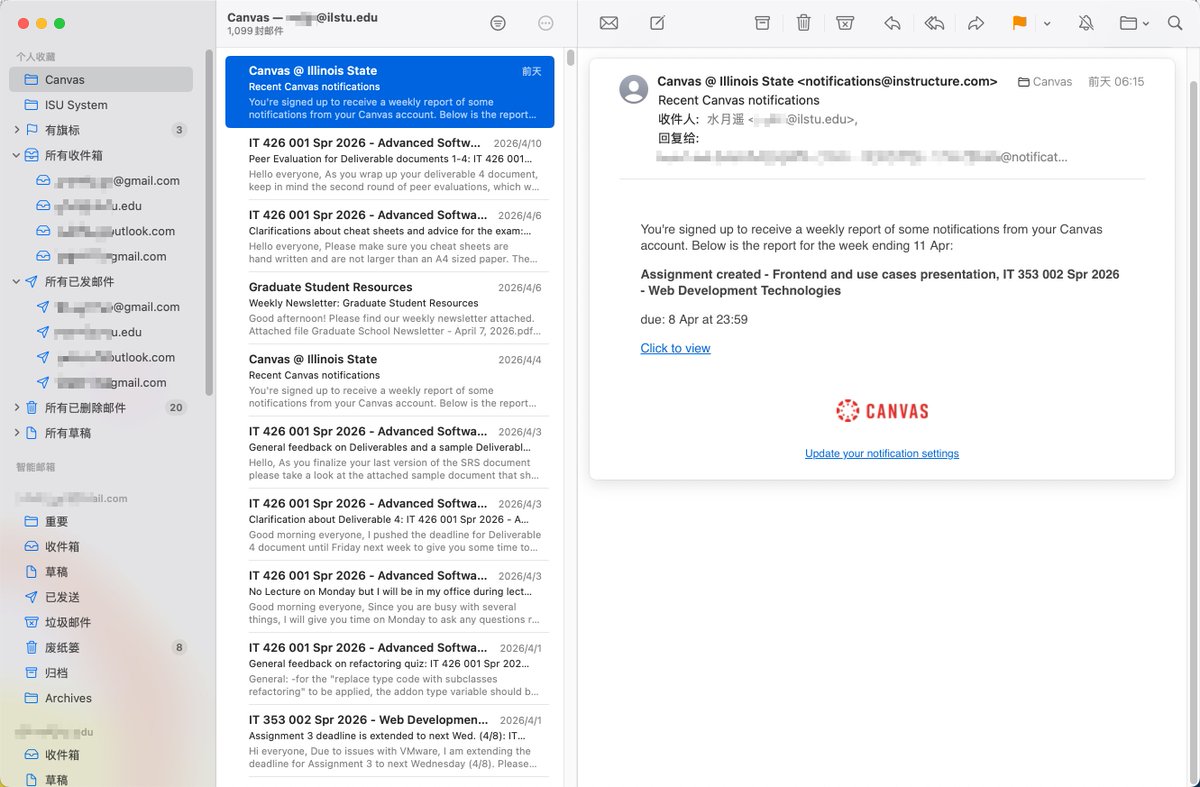Open the 已发送 sent folder

click(101, 597)
